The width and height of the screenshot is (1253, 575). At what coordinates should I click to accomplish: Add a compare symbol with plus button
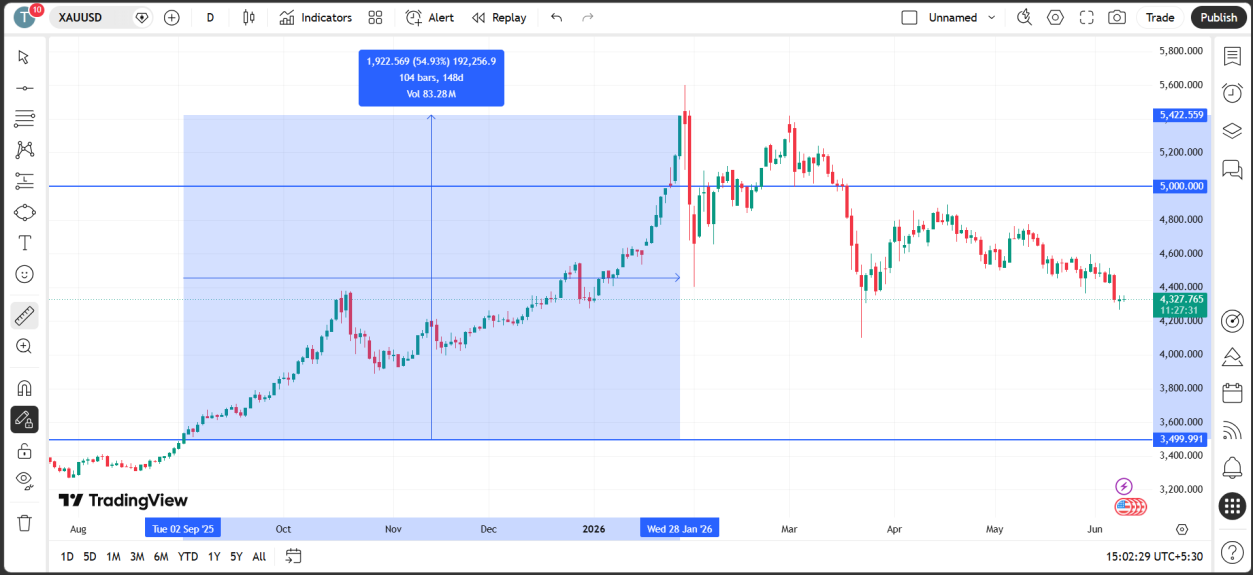[x=172, y=17]
